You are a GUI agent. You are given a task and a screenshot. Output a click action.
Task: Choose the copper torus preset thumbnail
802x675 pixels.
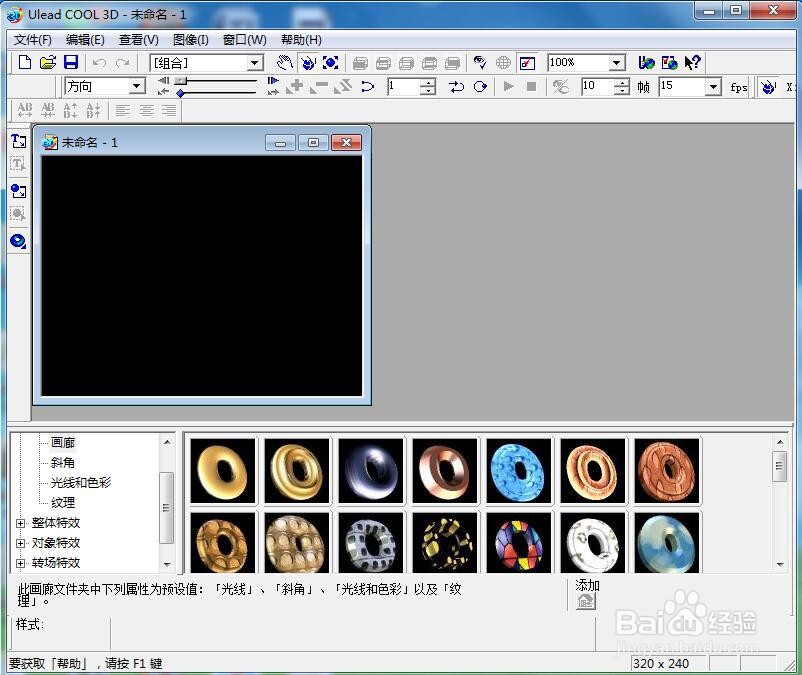445,471
